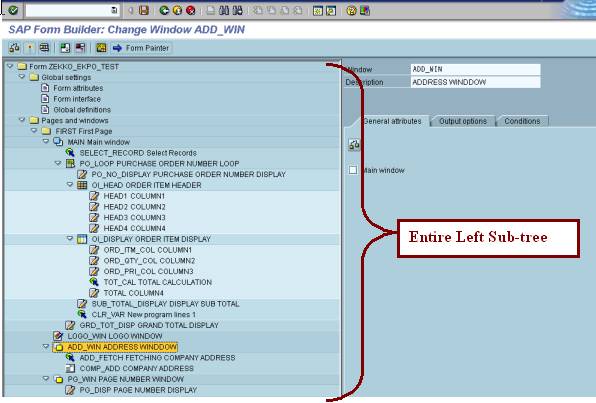Select SUB_TOTAL_DISPLAY DISPLAY SUB TOTAL node
The height and width of the screenshot is (403, 596).
pyautogui.click(x=165, y=304)
